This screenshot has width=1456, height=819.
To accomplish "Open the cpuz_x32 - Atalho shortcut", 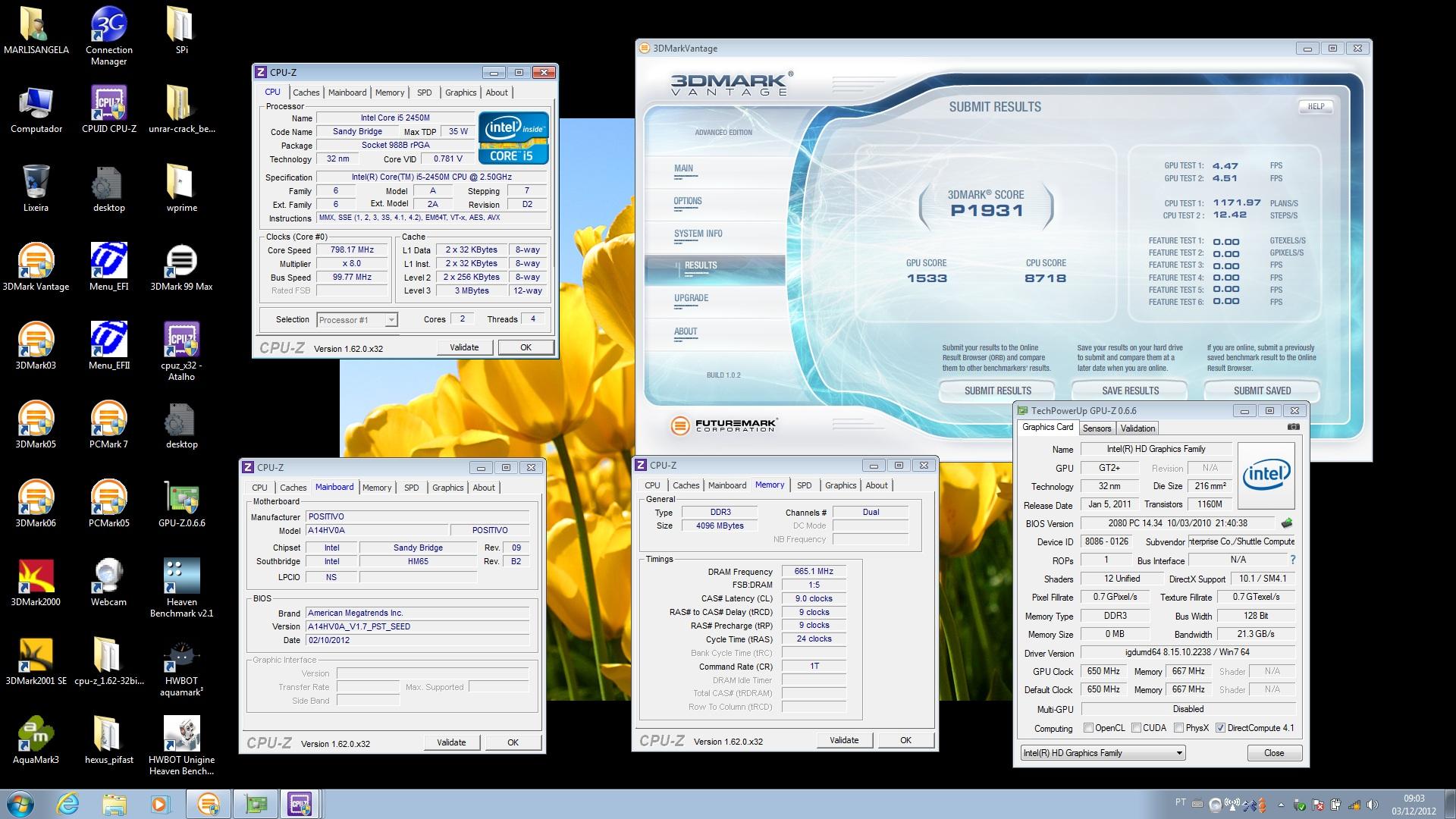I will click(x=181, y=351).
